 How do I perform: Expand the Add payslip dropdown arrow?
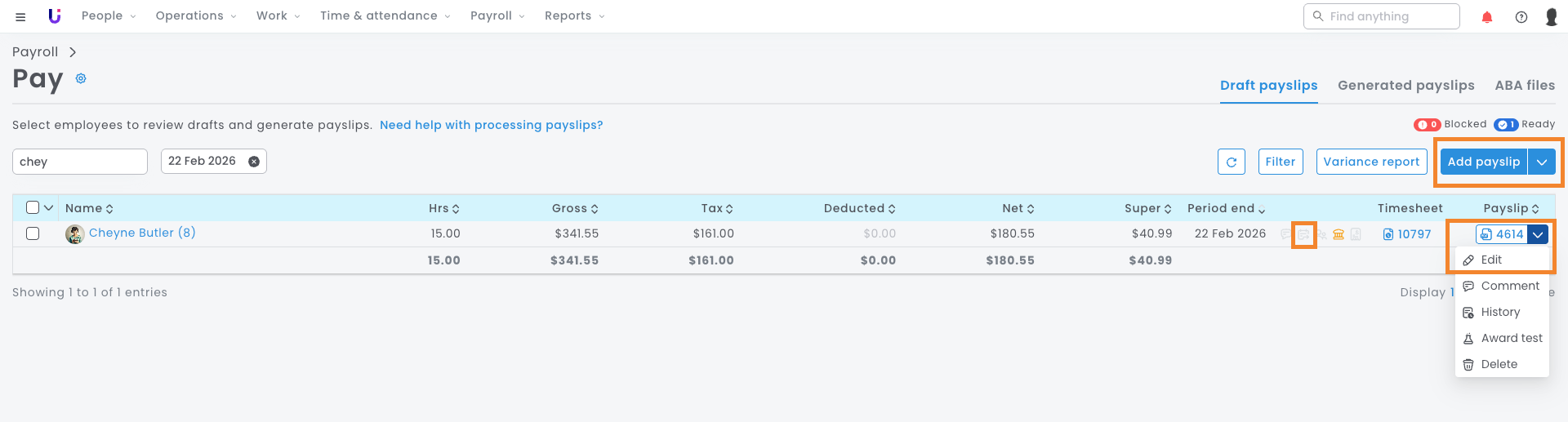pos(1542,162)
